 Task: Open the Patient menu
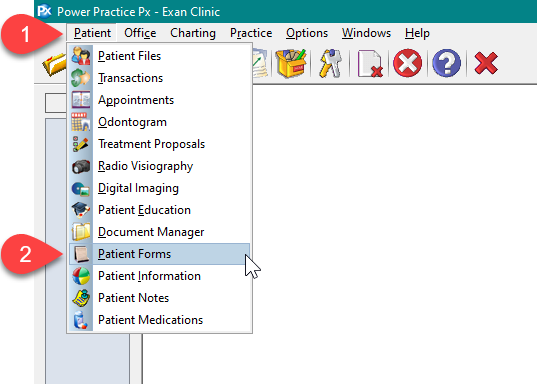[x=92, y=33]
